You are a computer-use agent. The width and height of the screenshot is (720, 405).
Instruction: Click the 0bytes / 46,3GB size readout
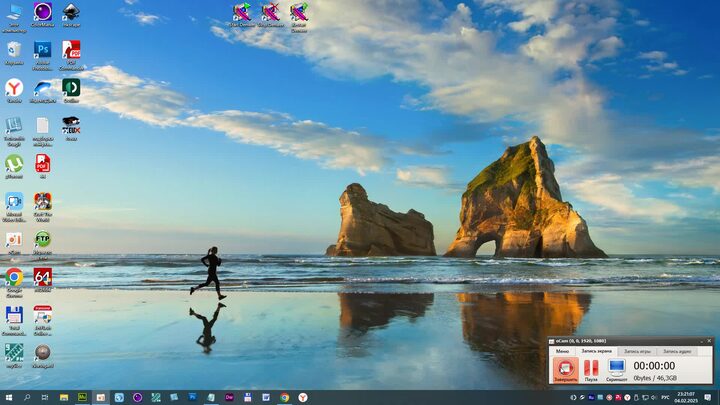(655, 378)
